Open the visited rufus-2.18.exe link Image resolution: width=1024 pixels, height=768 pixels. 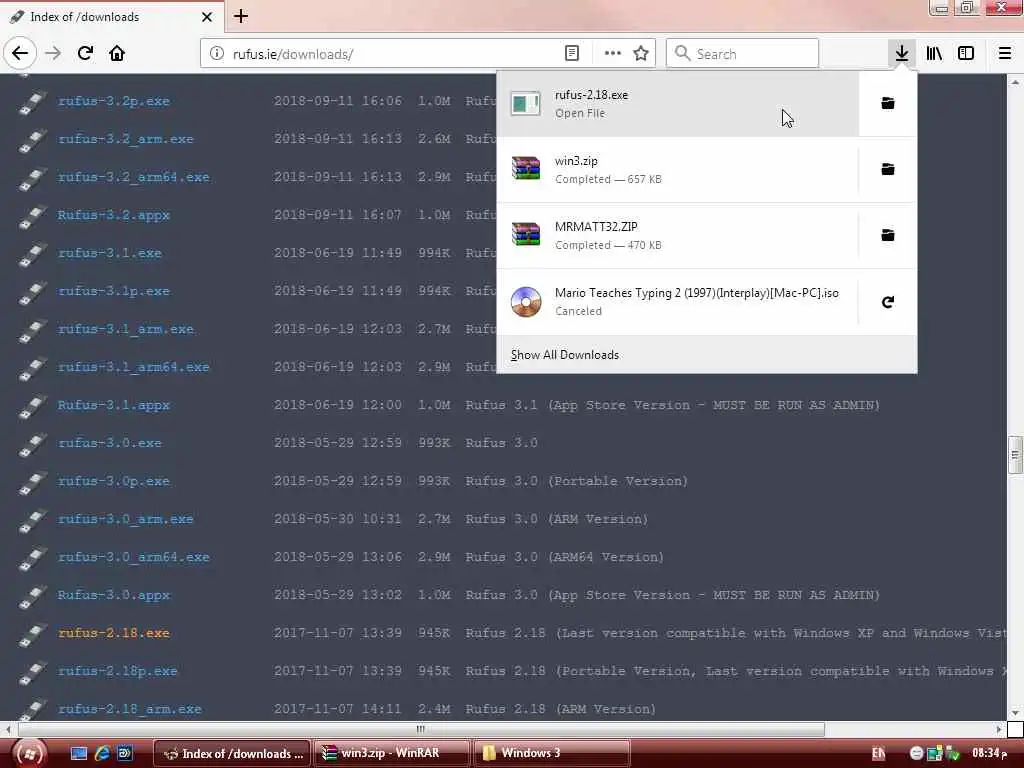[x=114, y=633]
